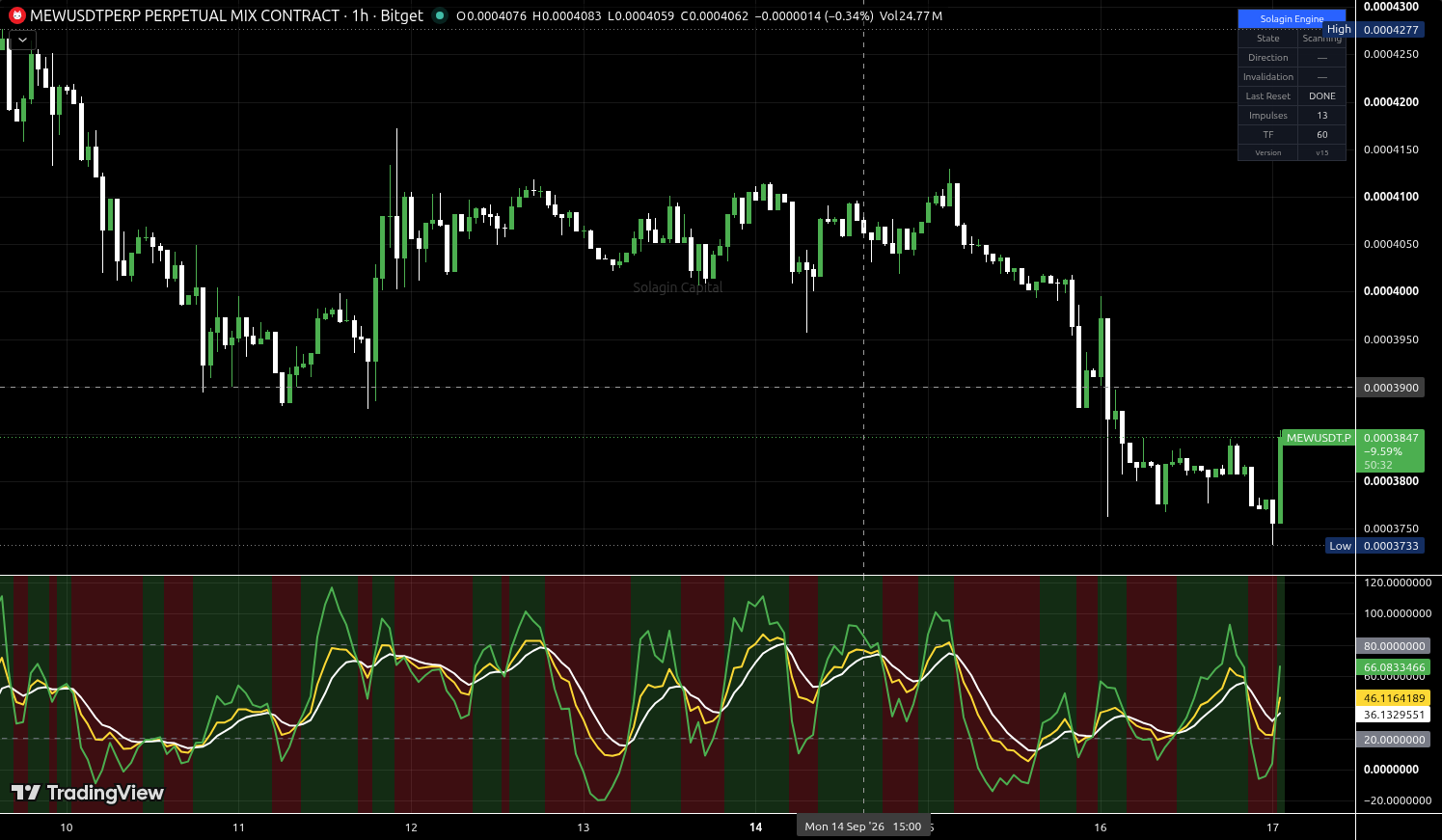Click the yellow indicator value 46.1164189
This screenshot has width=1442, height=840.
click(1394, 698)
